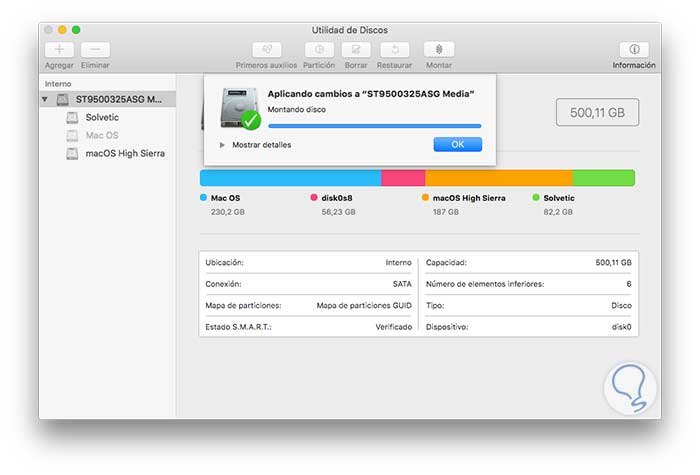Click the disk0s8 legend label
The width and height of the screenshot is (700, 475).
tap(337, 198)
